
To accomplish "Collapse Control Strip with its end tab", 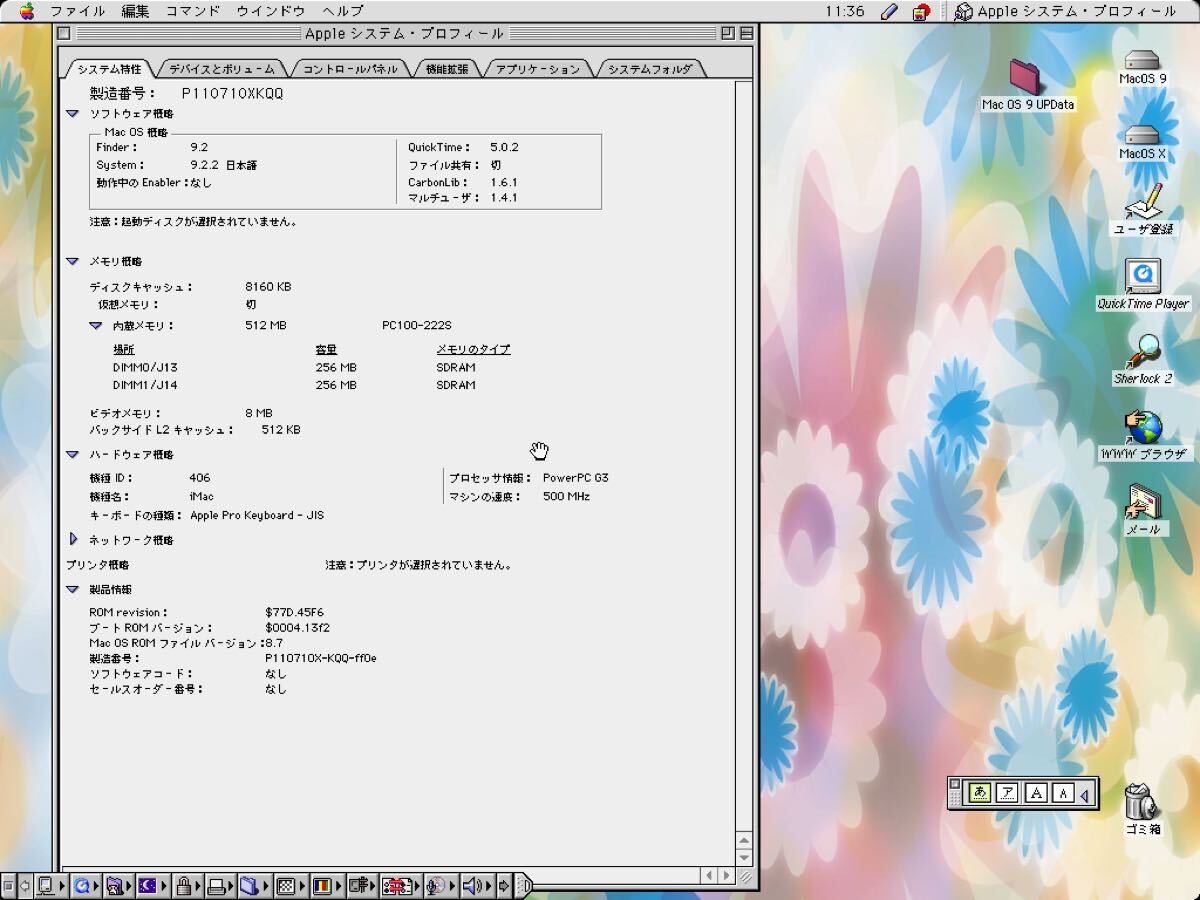I will pyautogui.click(x=525, y=885).
